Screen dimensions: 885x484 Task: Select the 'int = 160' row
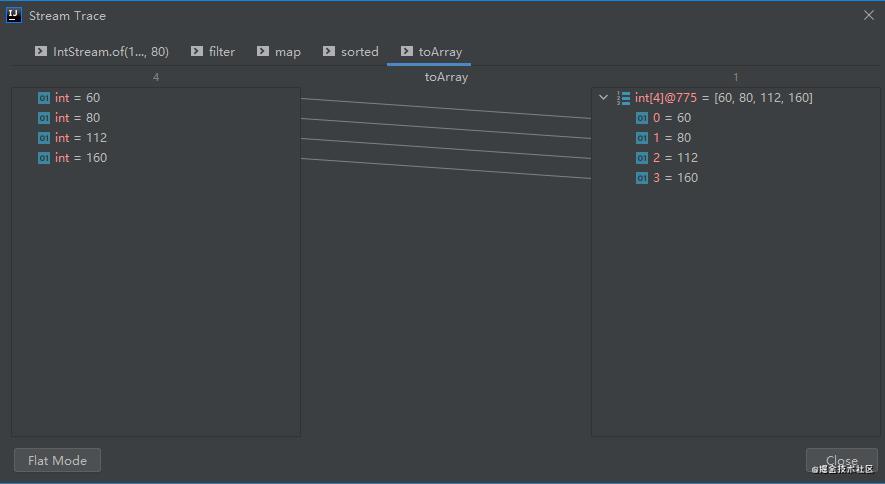pyautogui.click(x=156, y=158)
